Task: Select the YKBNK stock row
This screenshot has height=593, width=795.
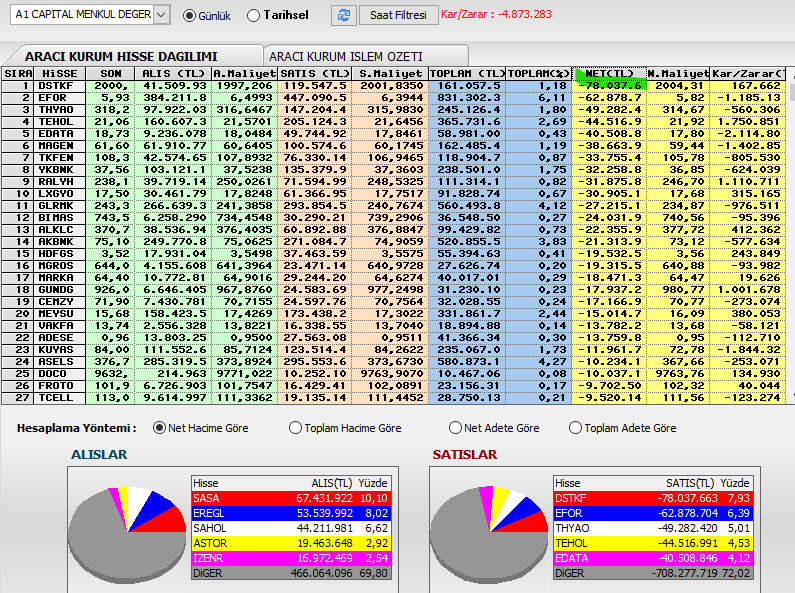Action: click(x=393, y=170)
